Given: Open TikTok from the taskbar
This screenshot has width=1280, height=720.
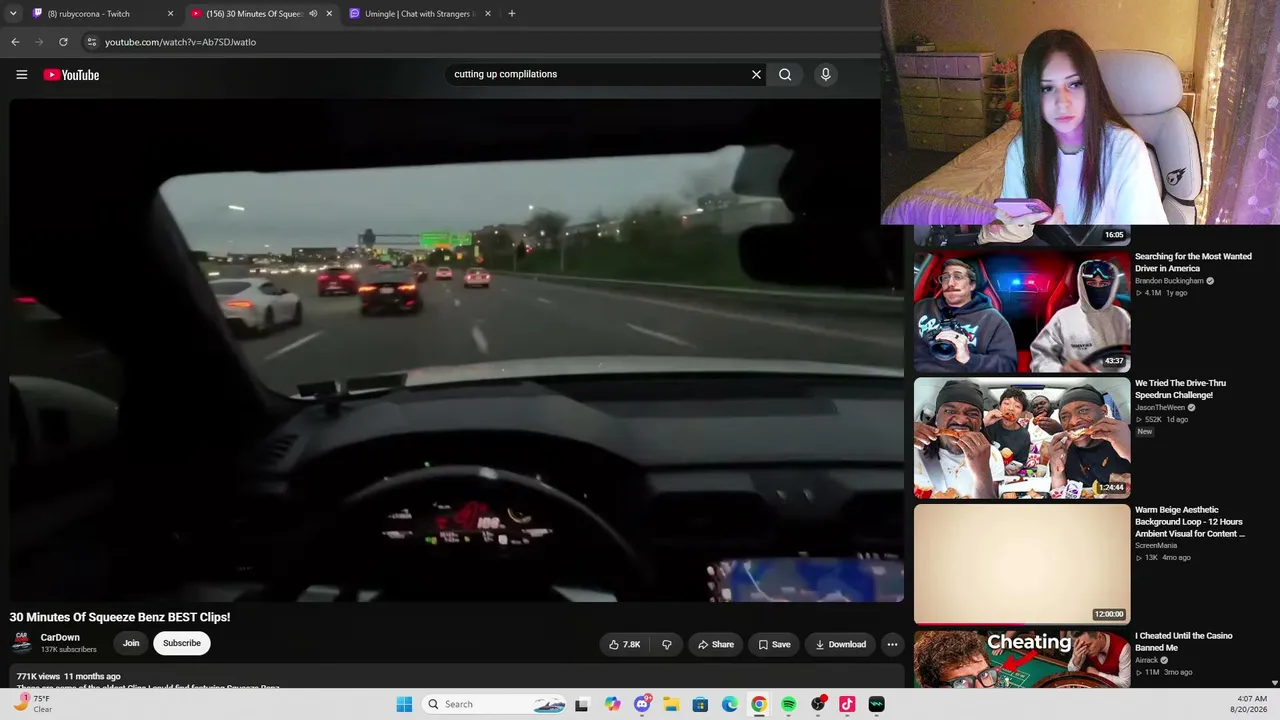Looking at the screenshot, I should 847,704.
